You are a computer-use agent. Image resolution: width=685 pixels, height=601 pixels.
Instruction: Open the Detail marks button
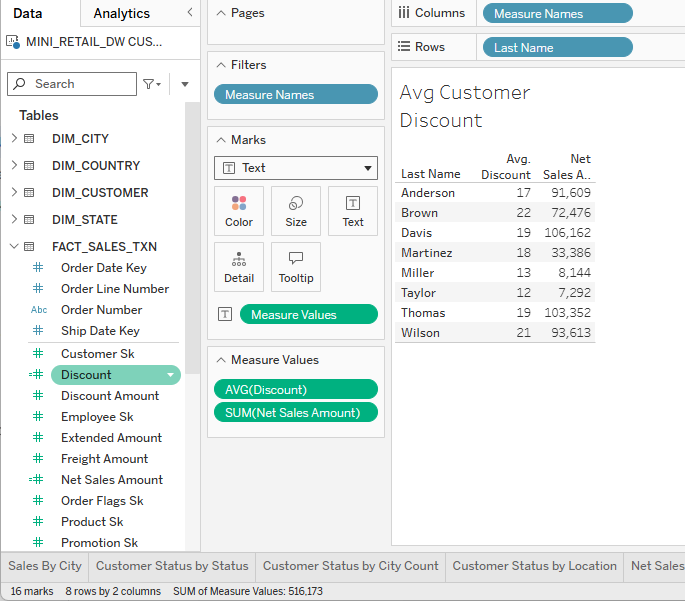239,267
